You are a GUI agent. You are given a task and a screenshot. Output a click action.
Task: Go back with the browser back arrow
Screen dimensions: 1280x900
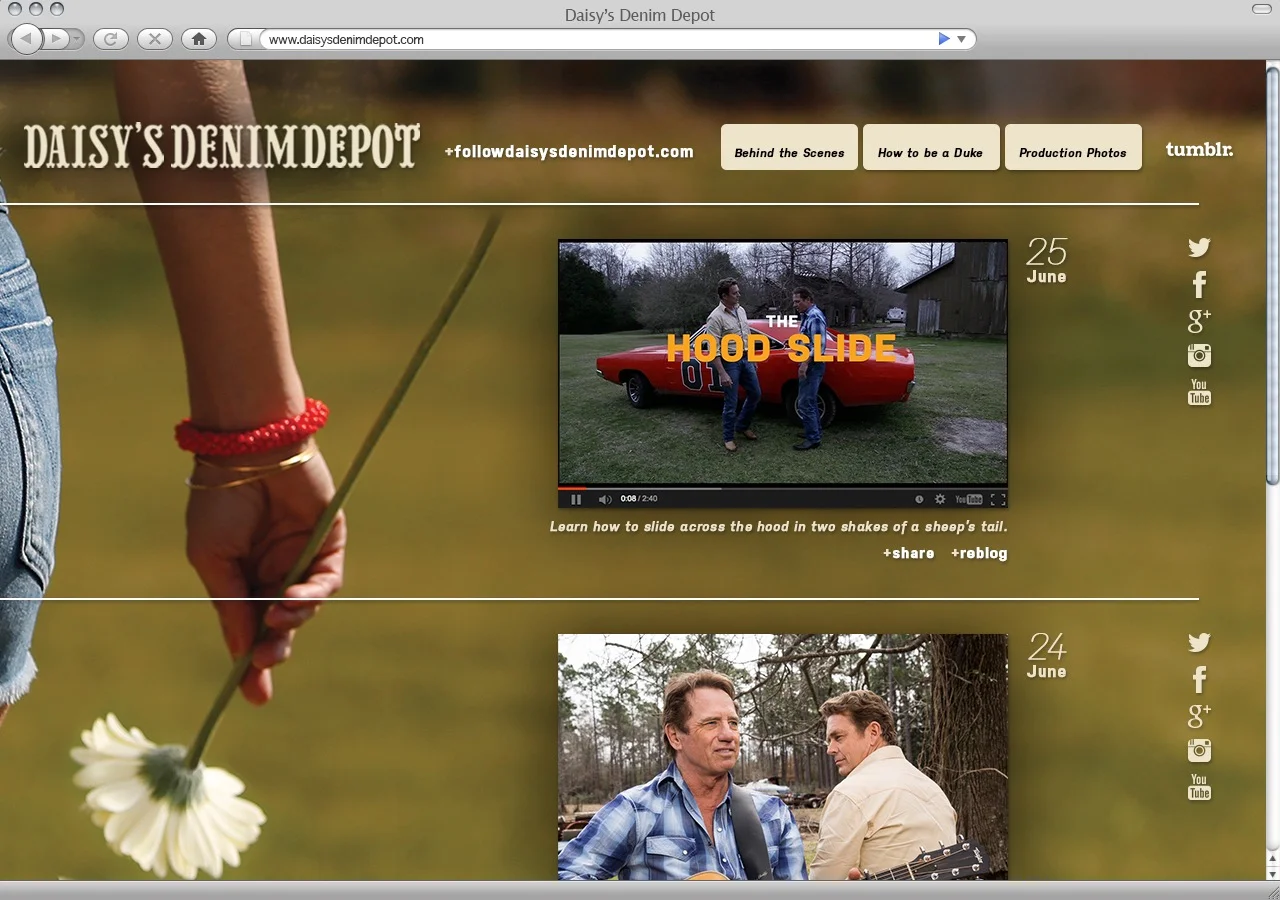[26, 39]
